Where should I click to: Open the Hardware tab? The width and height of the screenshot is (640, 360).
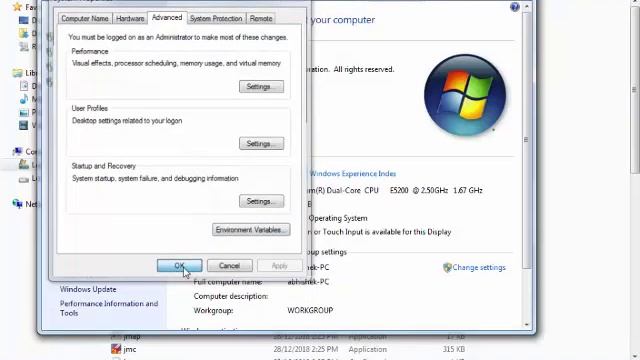(x=130, y=18)
